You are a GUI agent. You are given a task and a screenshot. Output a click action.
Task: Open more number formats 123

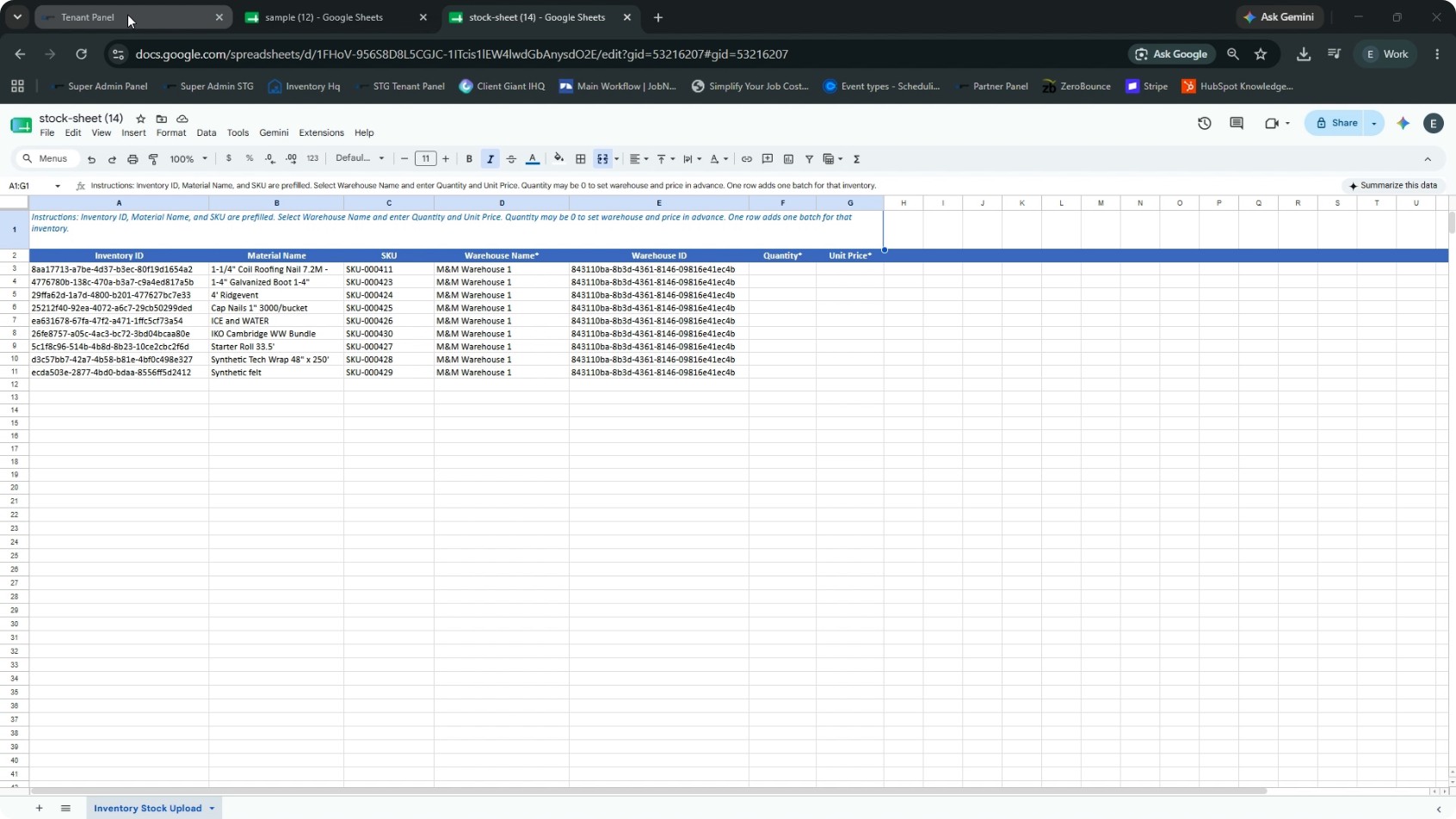click(312, 158)
